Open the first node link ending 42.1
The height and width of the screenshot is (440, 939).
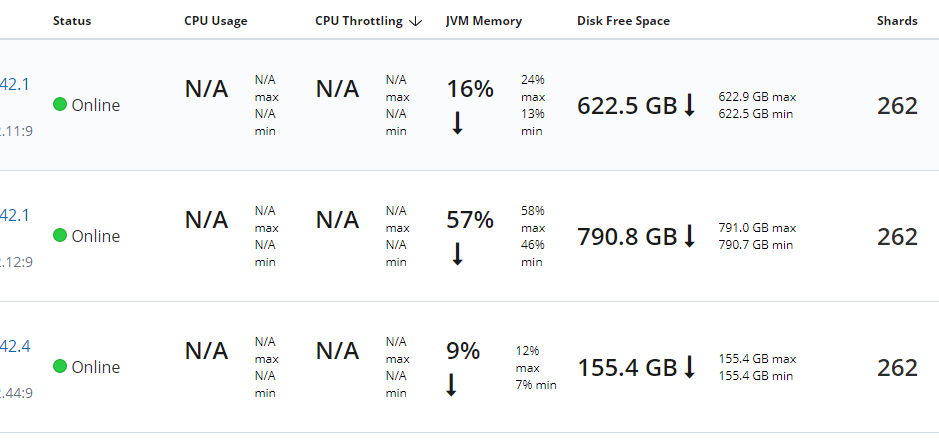pyautogui.click(x=14, y=84)
